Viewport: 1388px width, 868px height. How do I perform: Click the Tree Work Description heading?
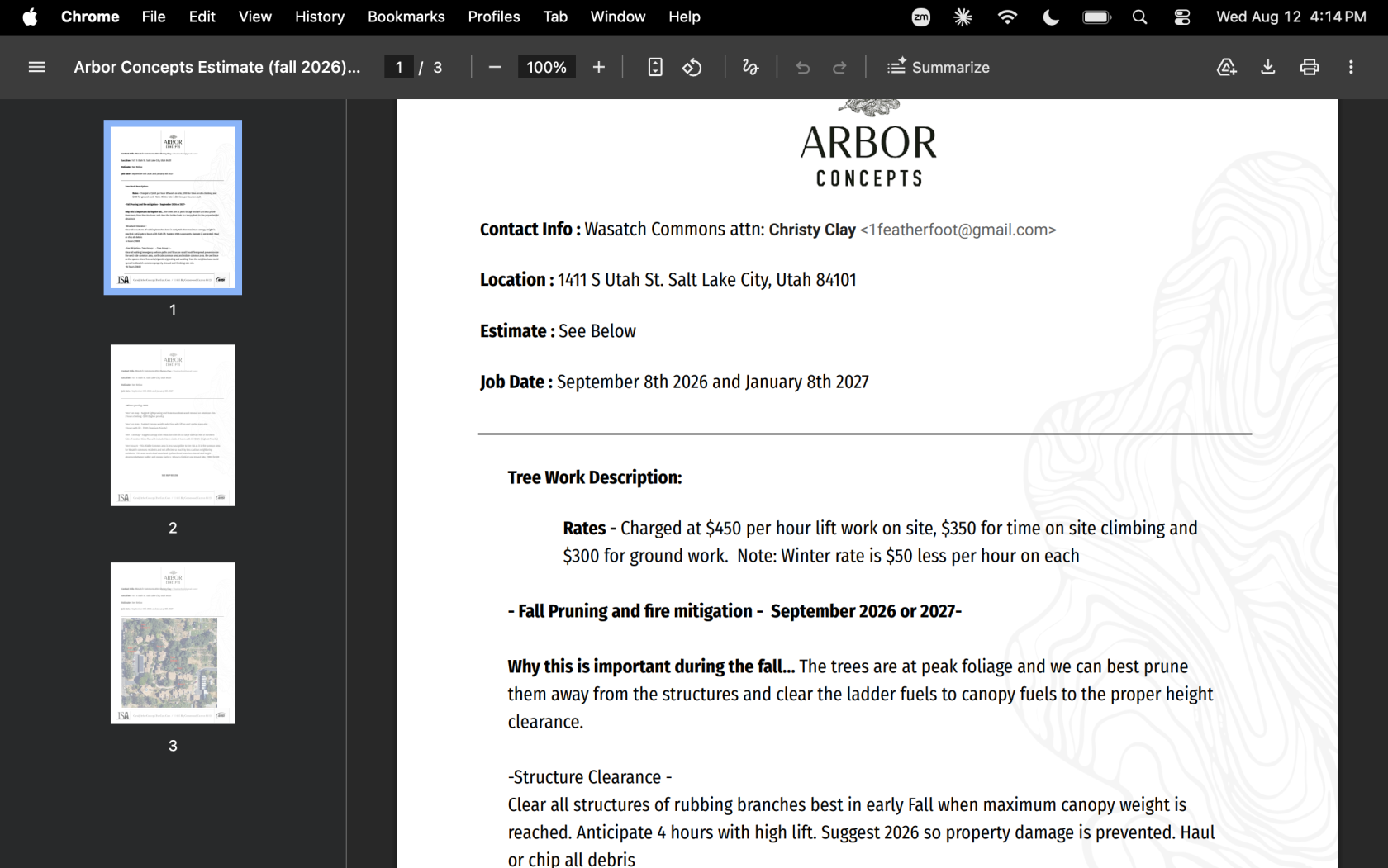595,477
